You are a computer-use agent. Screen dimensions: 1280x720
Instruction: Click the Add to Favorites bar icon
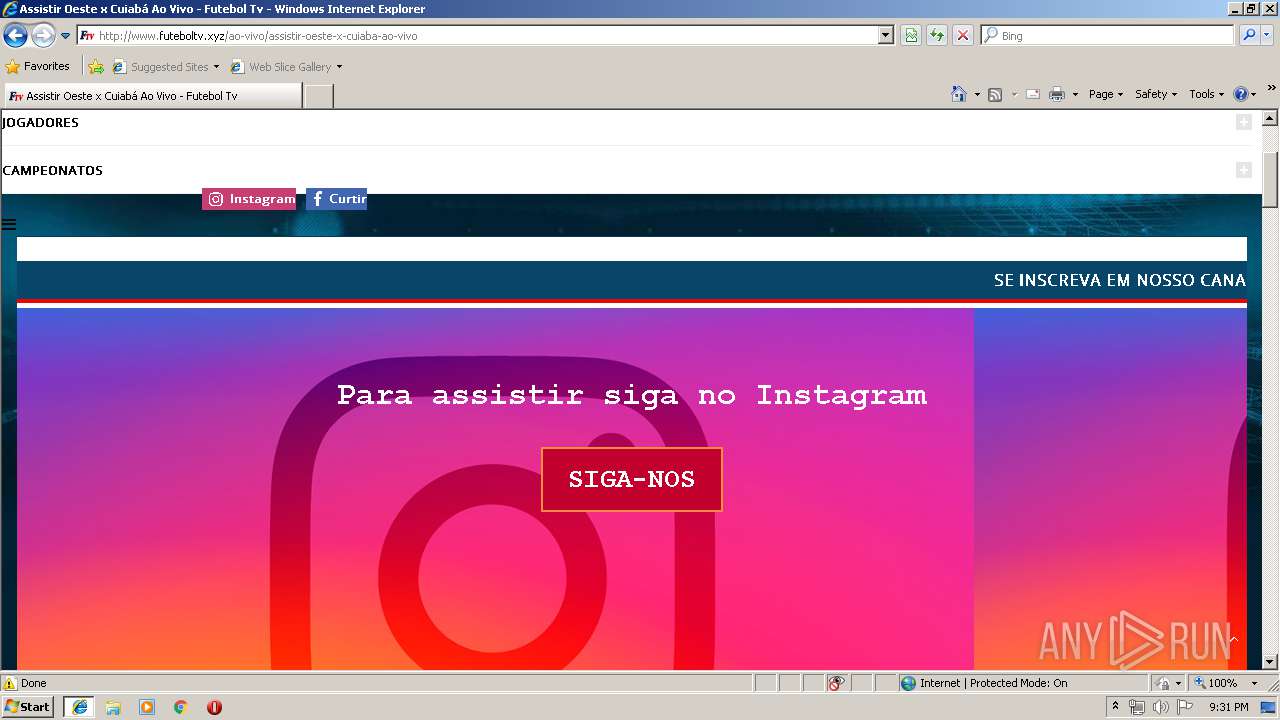(96, 67)
